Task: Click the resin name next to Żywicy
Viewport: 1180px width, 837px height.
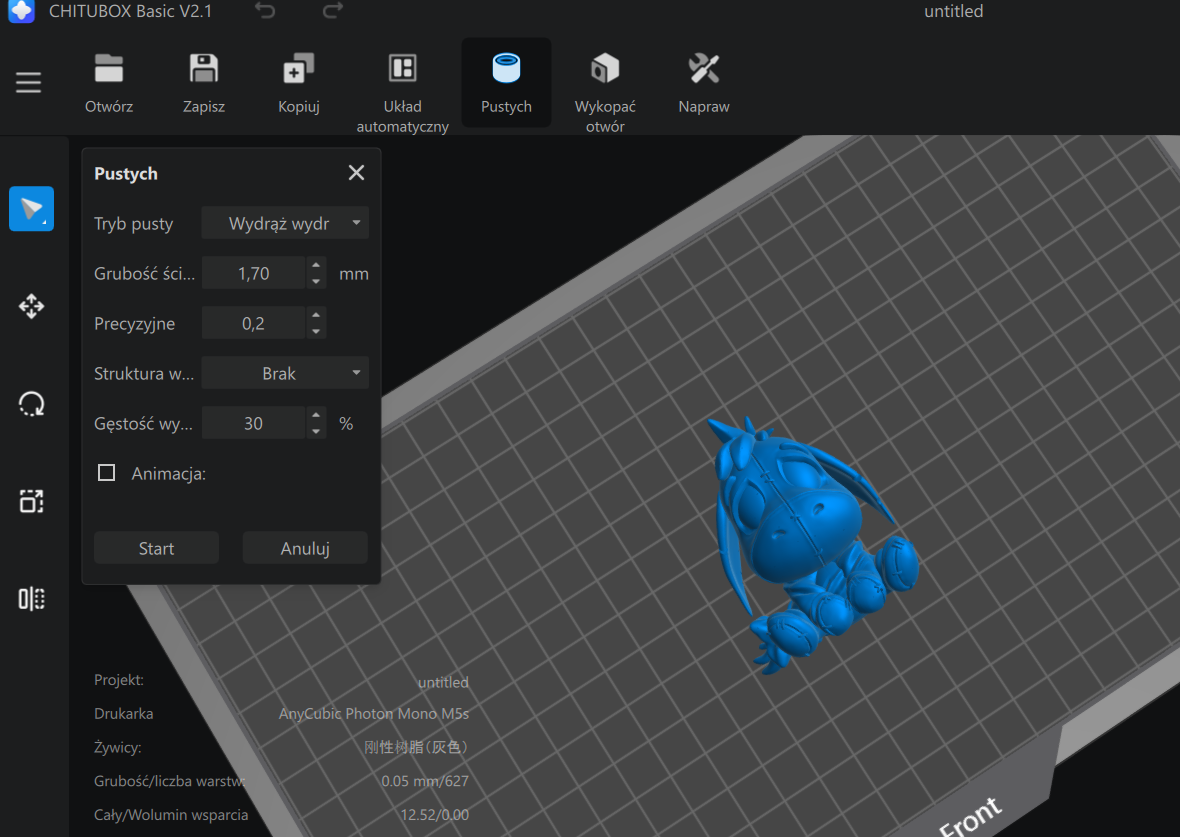Action: point(416,747)
